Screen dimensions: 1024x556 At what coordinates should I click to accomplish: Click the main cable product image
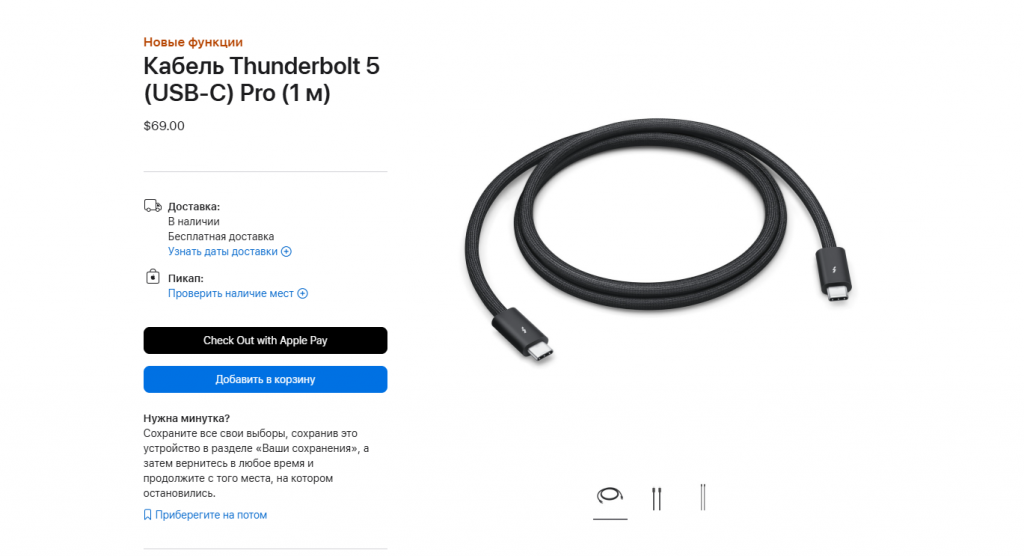click(x=658, y=240)
